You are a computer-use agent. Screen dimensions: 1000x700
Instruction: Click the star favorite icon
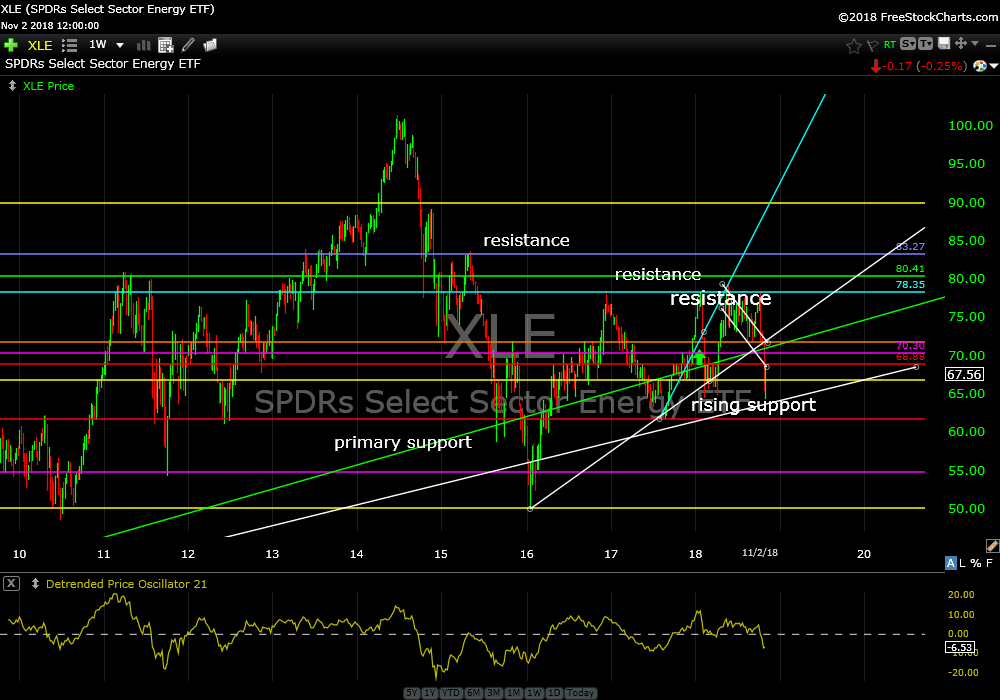(x=853, y=45)
